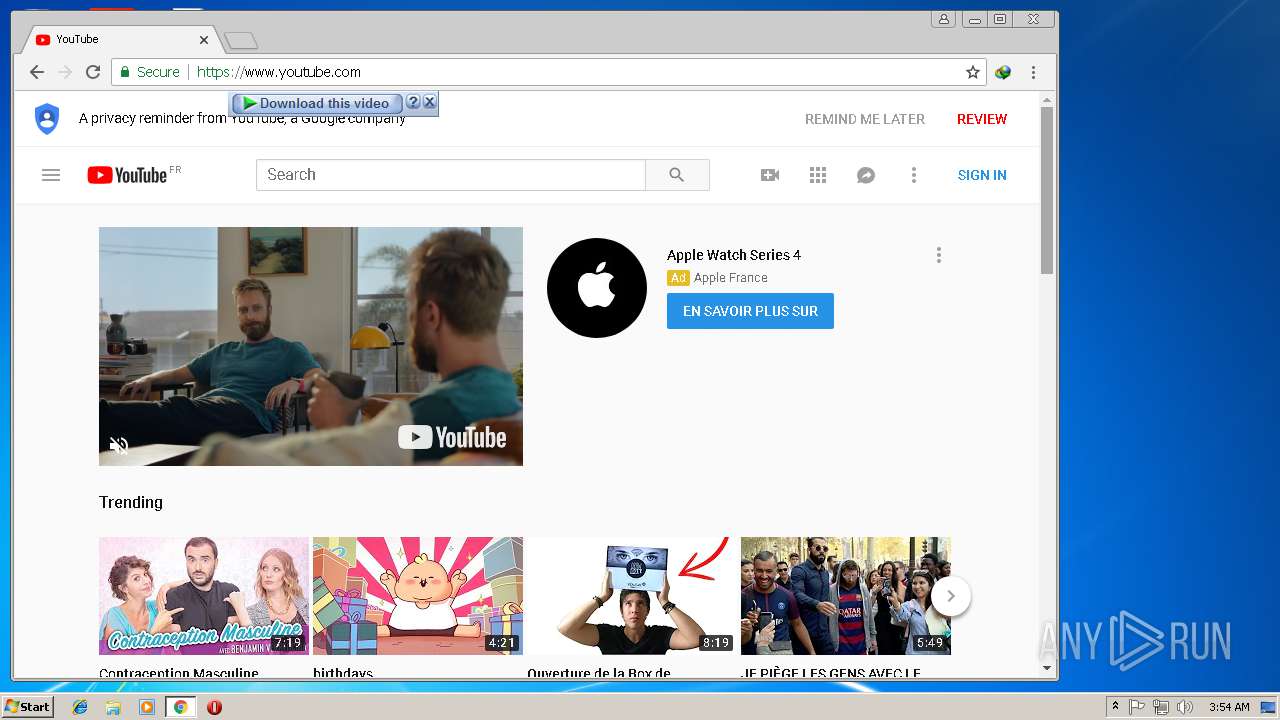This screenshot has height=720, width=1280.
Task: Open the download manager extension icon
Action: click(x=1003, y=72)
